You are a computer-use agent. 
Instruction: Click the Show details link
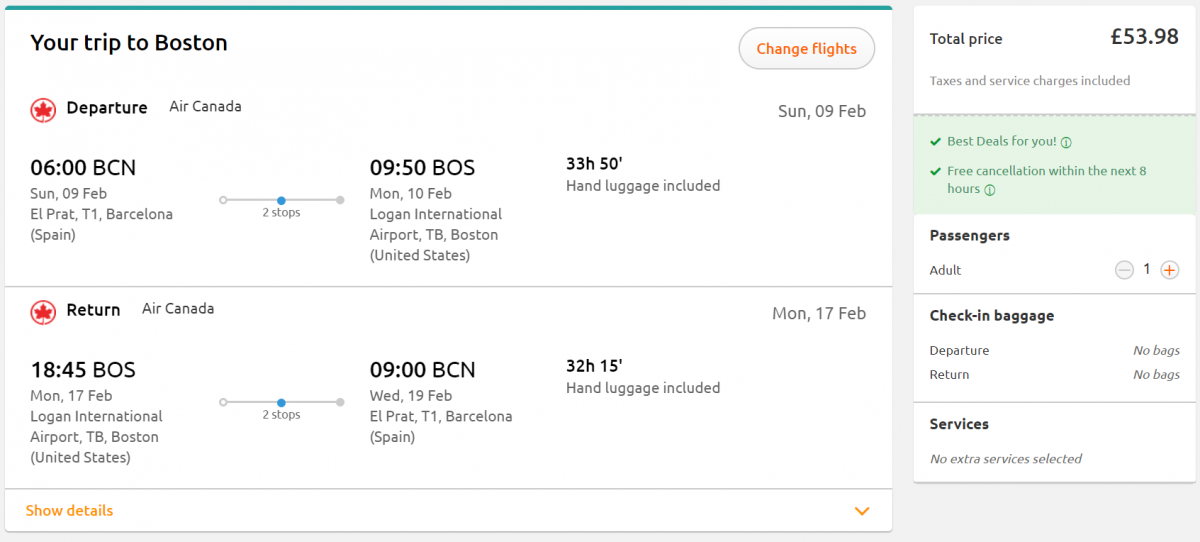[x=69, y=511]
